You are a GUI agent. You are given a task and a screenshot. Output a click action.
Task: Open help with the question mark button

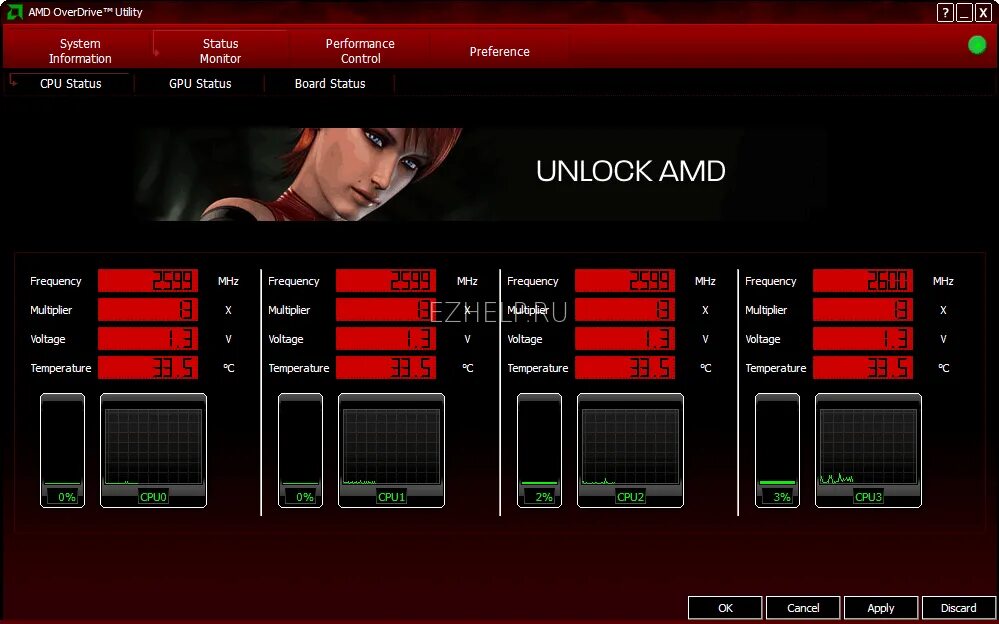[x=945, y=12]
